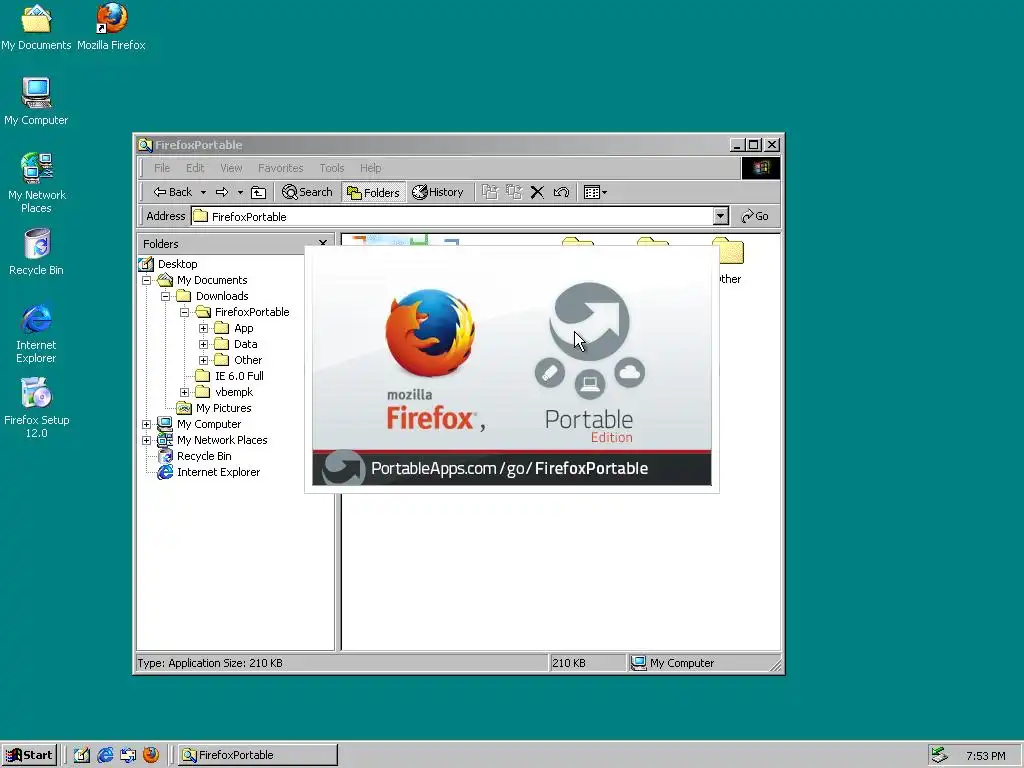Image resolution: width=1024 pixels, height=768 pixels.
Task: Open the Address bar dropdown arrow
Action: coord(720,216)
